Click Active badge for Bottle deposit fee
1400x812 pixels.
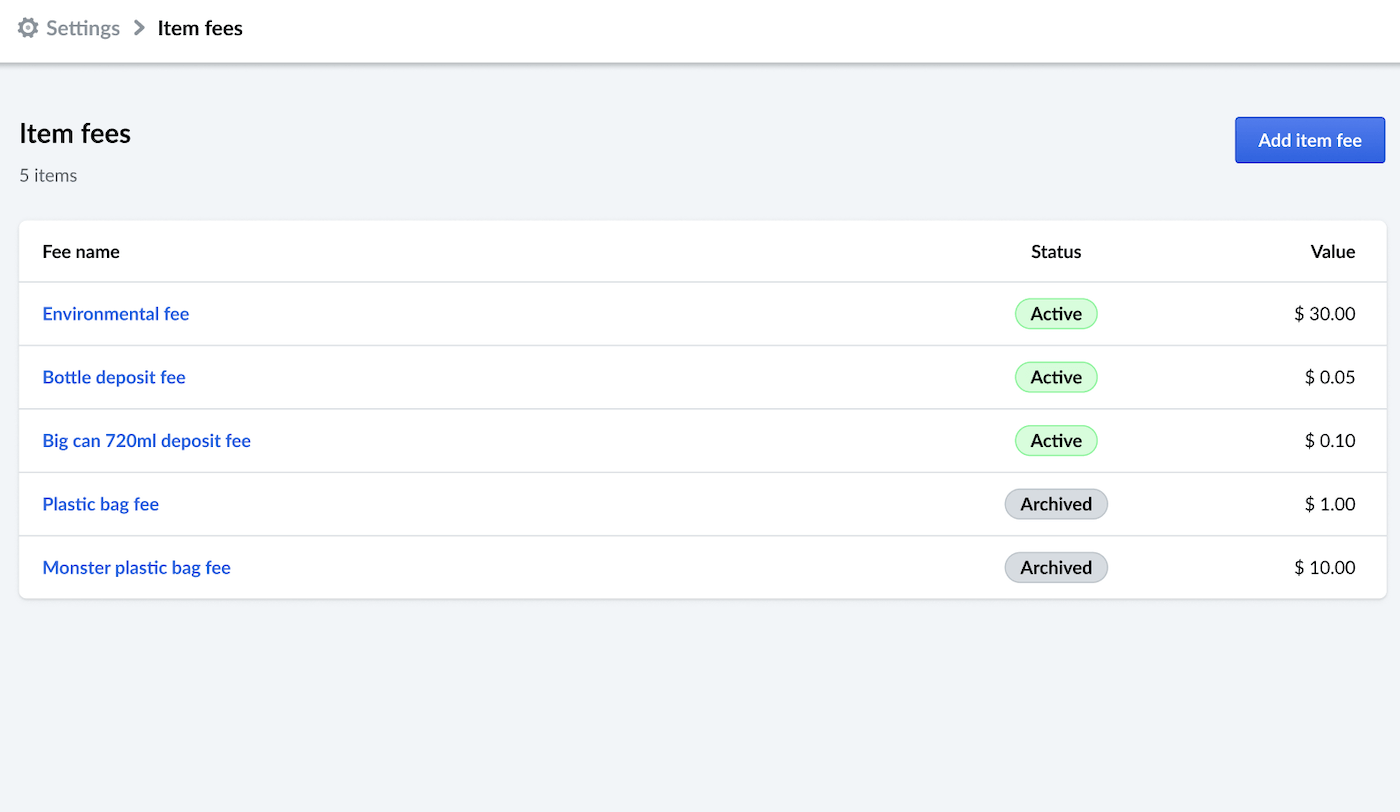pos(1056,377)
